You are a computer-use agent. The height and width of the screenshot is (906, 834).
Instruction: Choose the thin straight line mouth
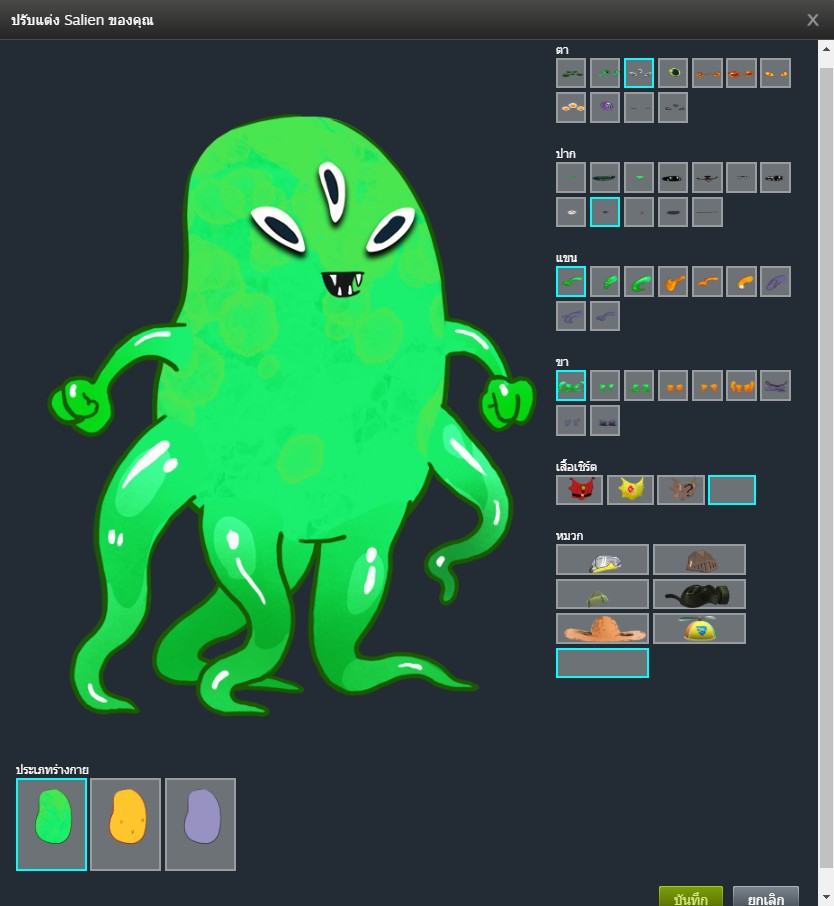coord(707,212)
